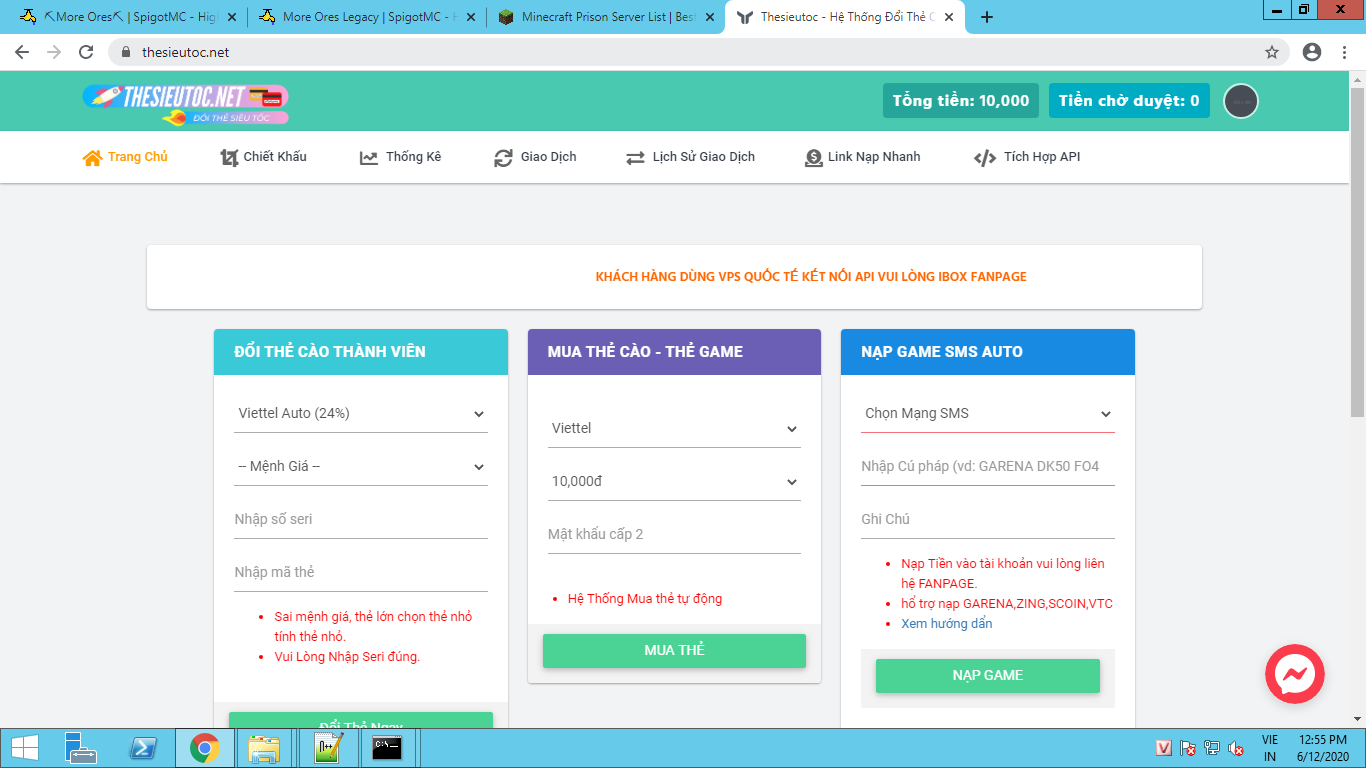Reload the thesieutoc.net page
The image size is (1366, 768).
tap(86, 52)
